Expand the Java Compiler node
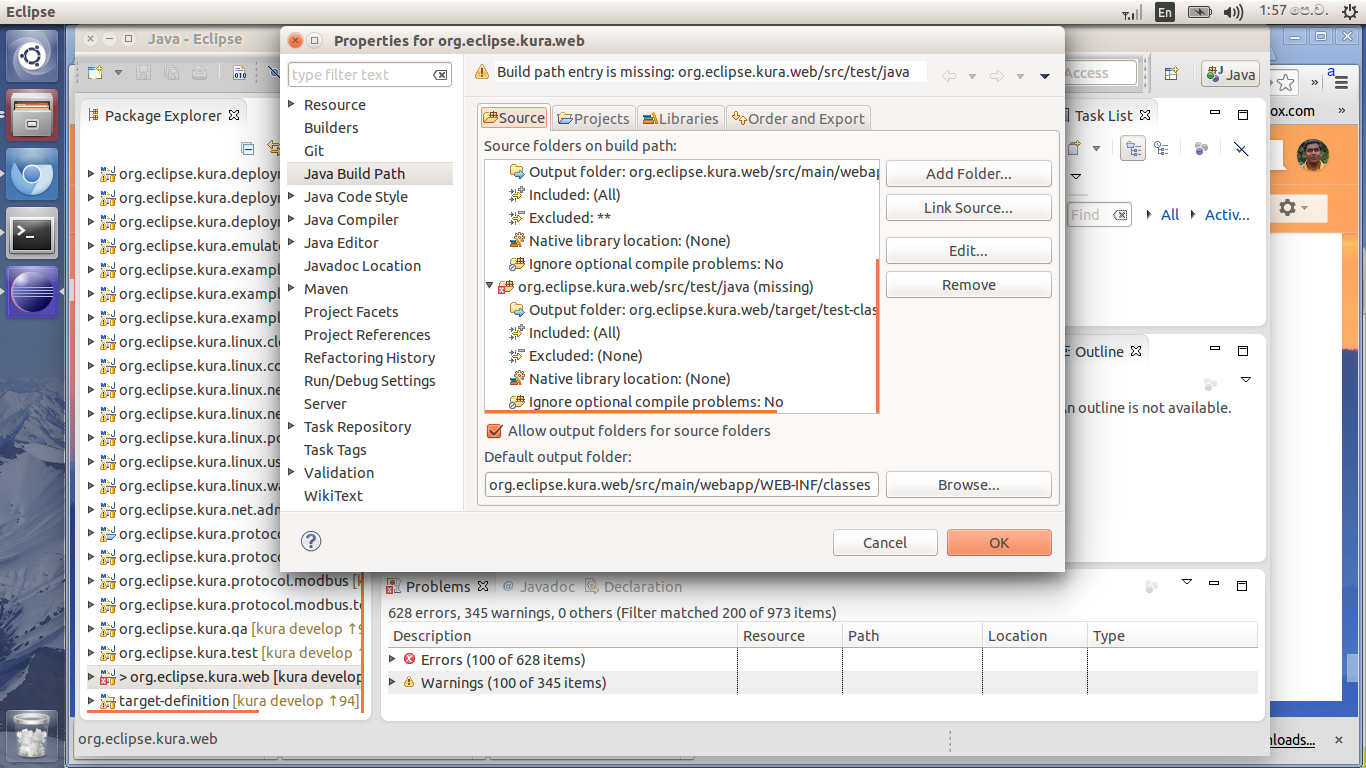1366x768 pixels. (292, 219)
